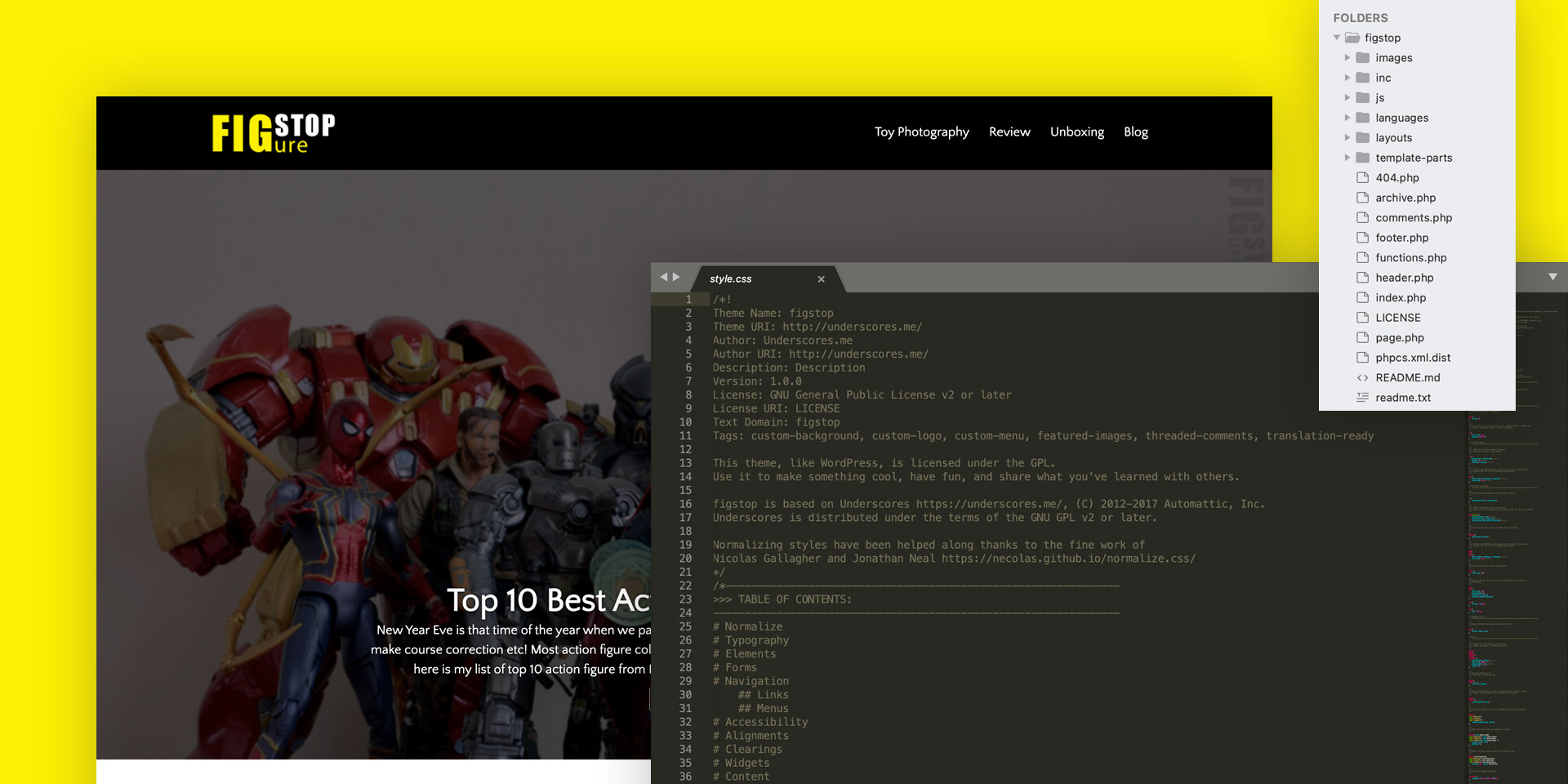Image resolution: width=1568 pixels, height=784 pixels.
Task: Navigate back using the left arrow icon
Action: [664, 276]
